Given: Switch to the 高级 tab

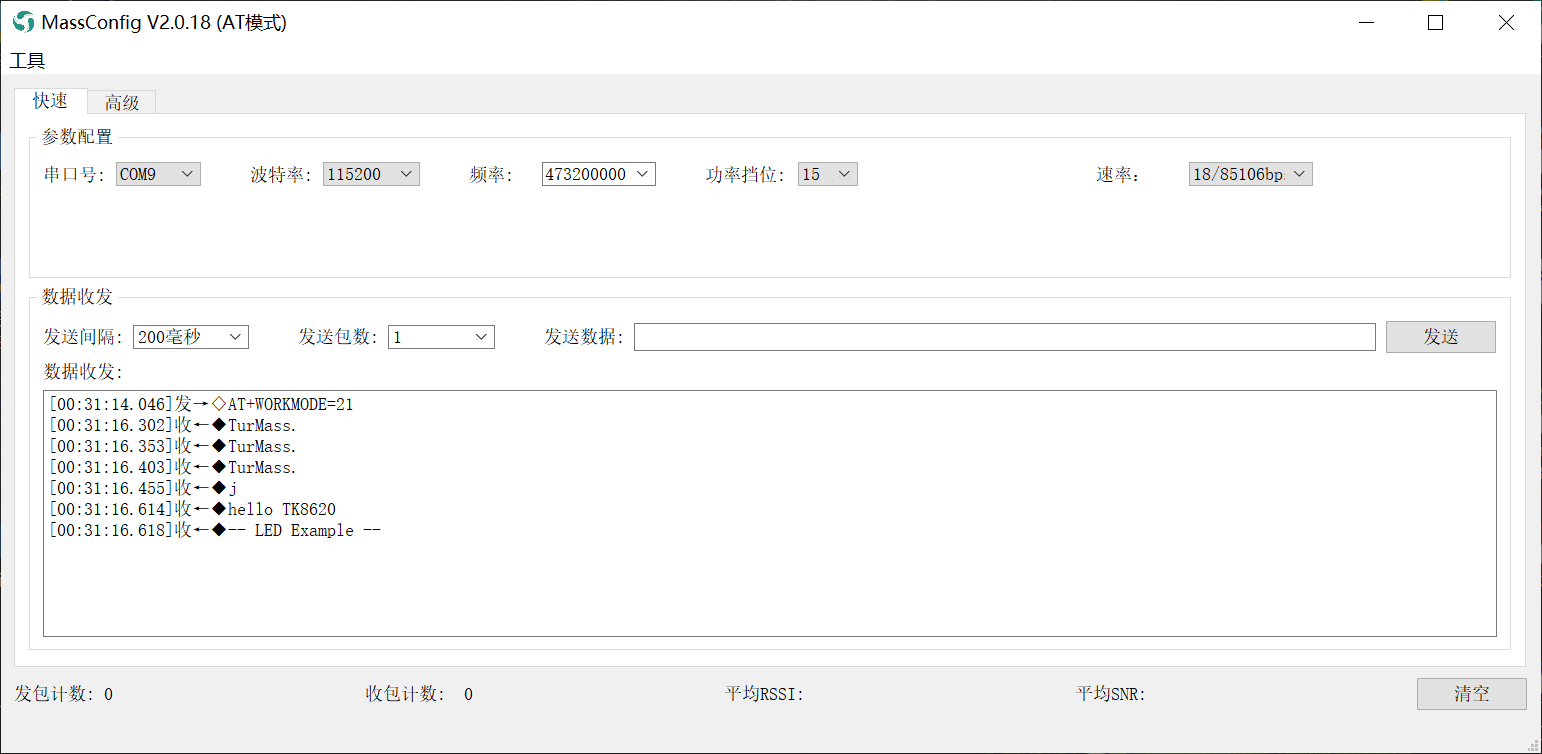Looking at the screenshot, I should [122, 102].
